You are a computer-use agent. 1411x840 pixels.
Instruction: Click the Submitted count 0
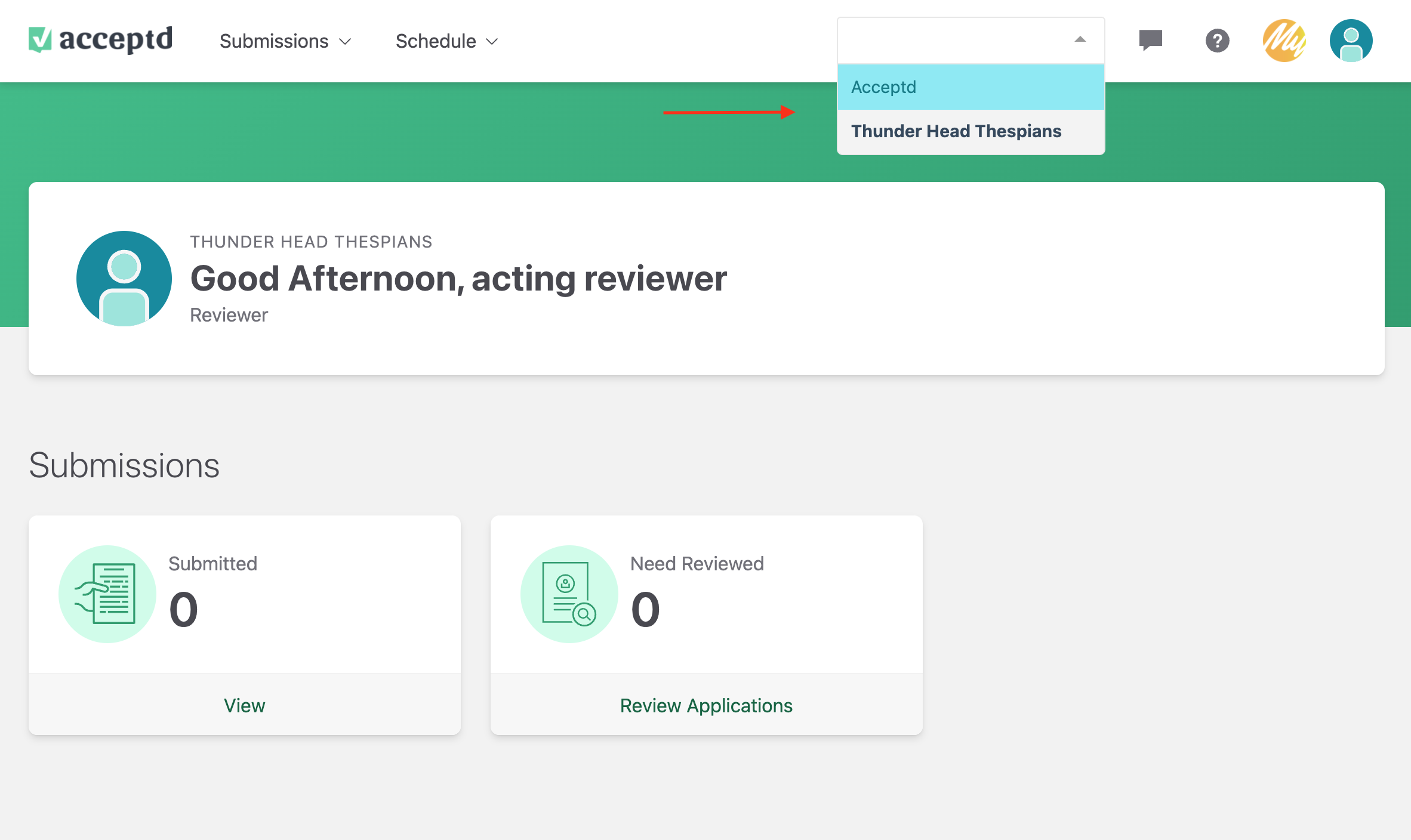[183, 610]
